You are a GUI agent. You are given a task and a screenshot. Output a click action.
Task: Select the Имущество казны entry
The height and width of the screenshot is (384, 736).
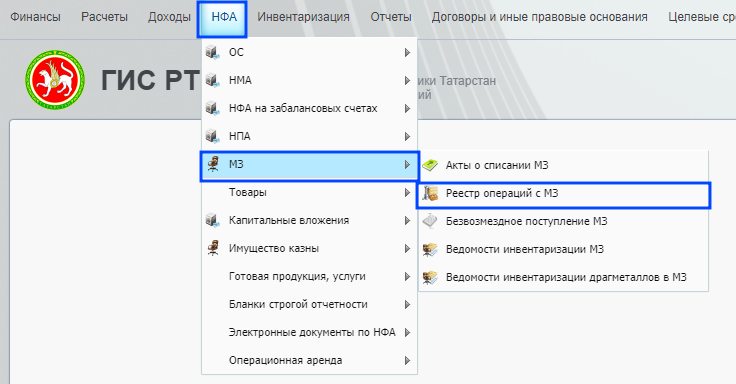pos(309,249)
